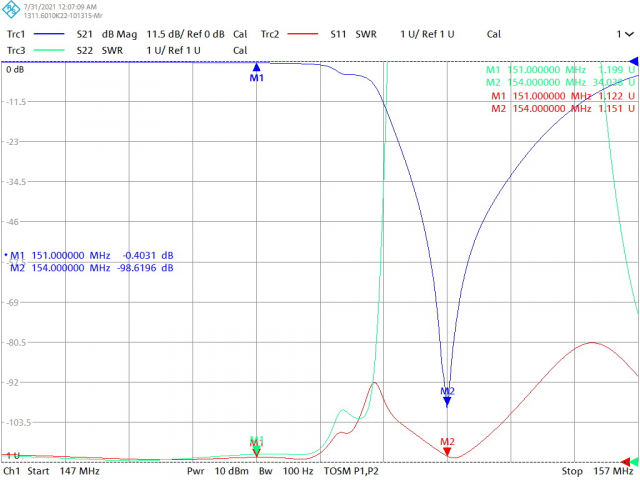The height and width of the screenshot is (480, 640).
Task: Click Trc3 SWR format label
Action: pyautogui.click(x=112, y=50)
